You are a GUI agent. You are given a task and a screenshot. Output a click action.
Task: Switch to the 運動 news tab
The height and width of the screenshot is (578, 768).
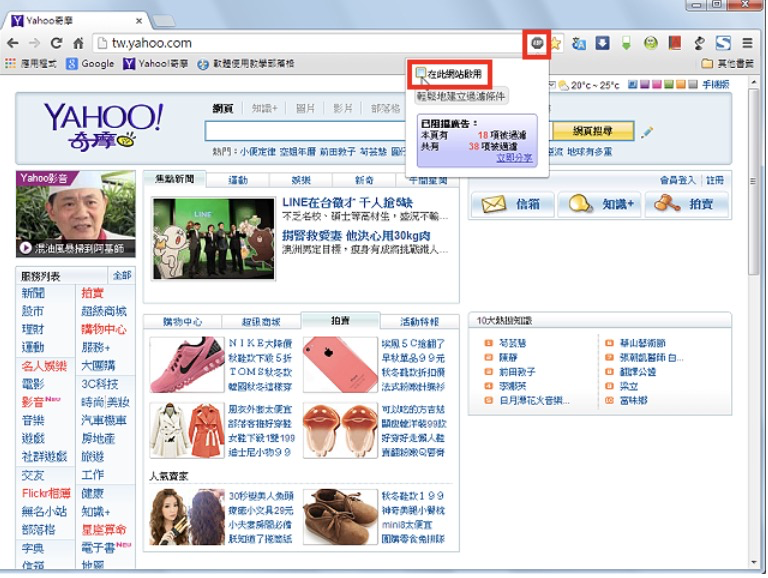click(238, 180)
